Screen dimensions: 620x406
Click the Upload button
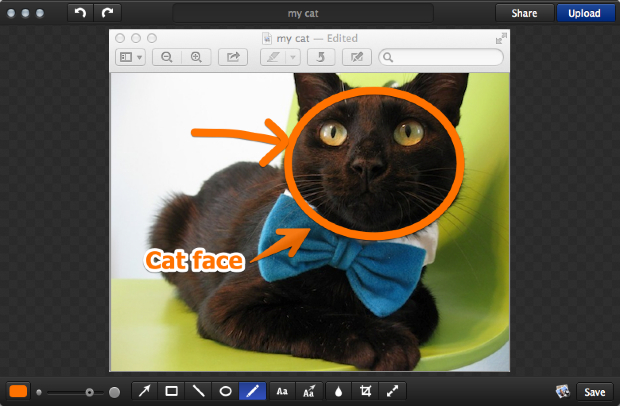584,13
